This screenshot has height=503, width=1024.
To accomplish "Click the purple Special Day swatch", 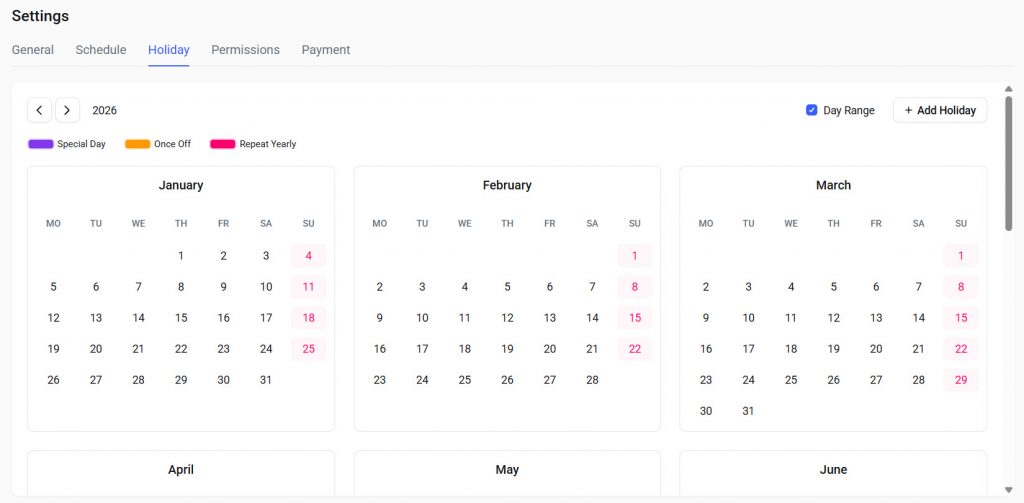I will click(41, 144).
